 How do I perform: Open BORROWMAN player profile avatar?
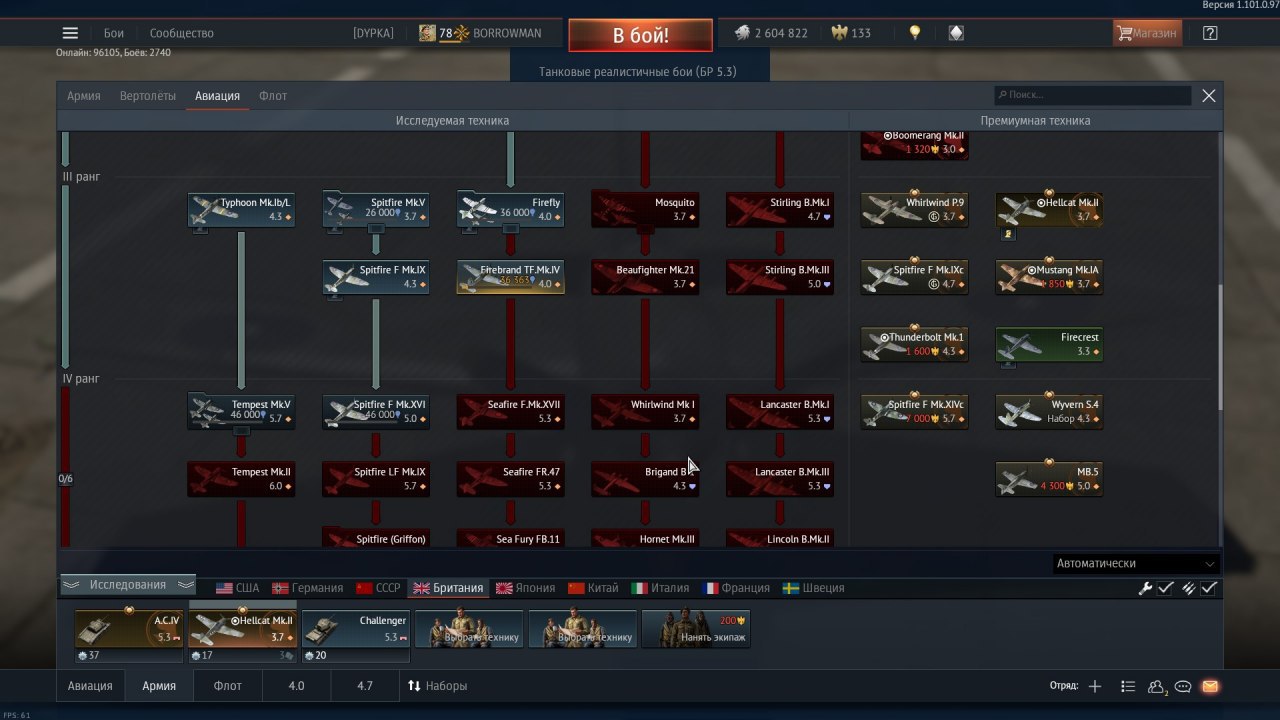point(427,33)
